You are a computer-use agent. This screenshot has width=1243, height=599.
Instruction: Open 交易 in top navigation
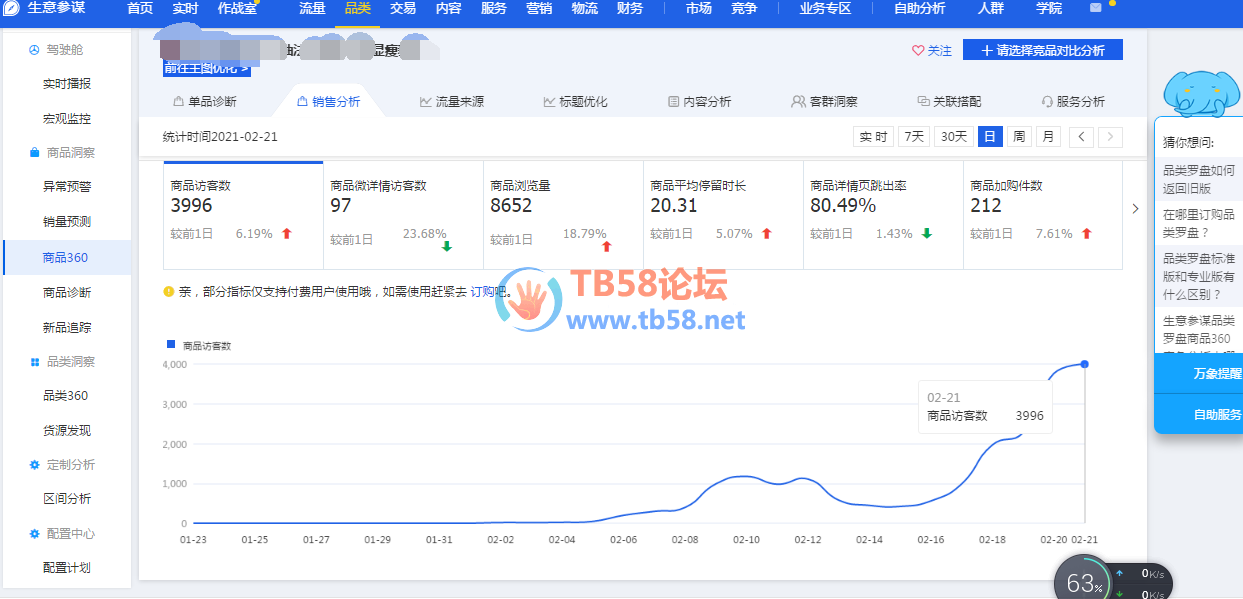[403, 9]
